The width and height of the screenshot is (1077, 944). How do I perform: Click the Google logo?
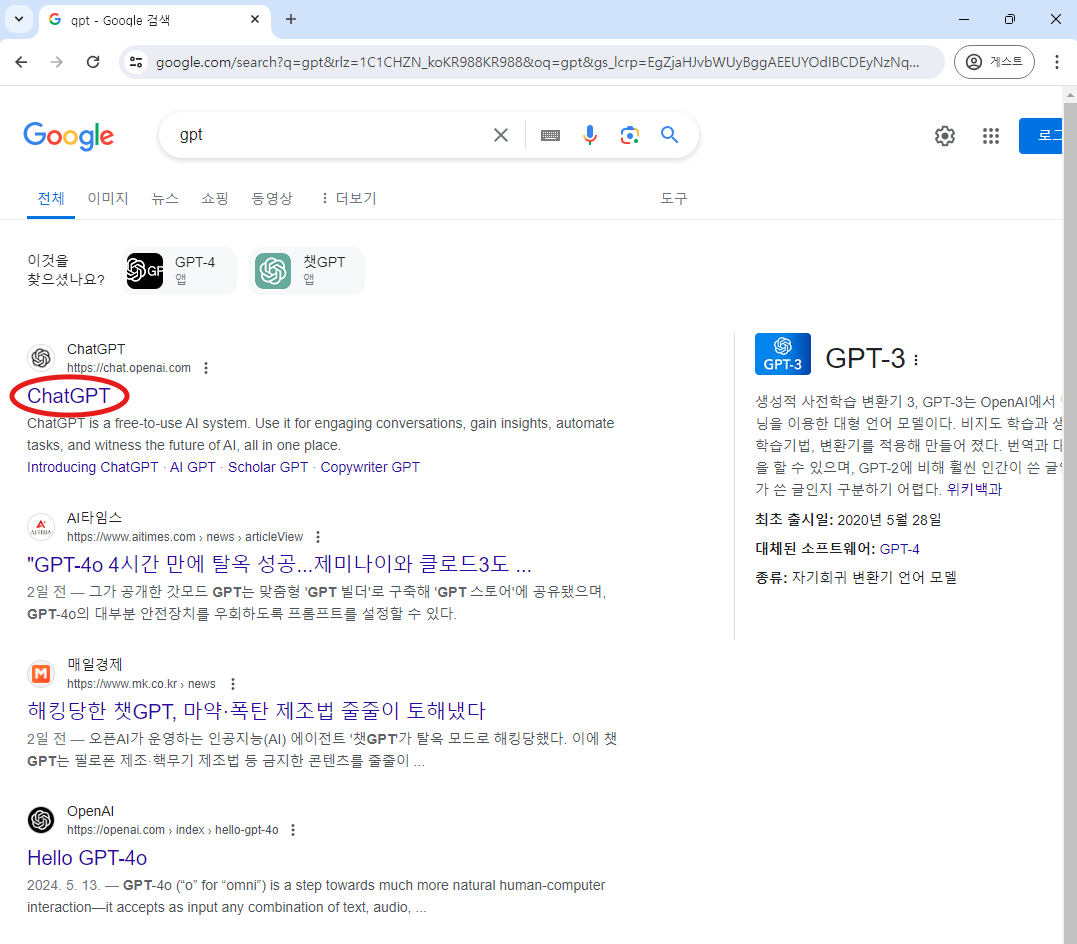[x=69, y=135]
